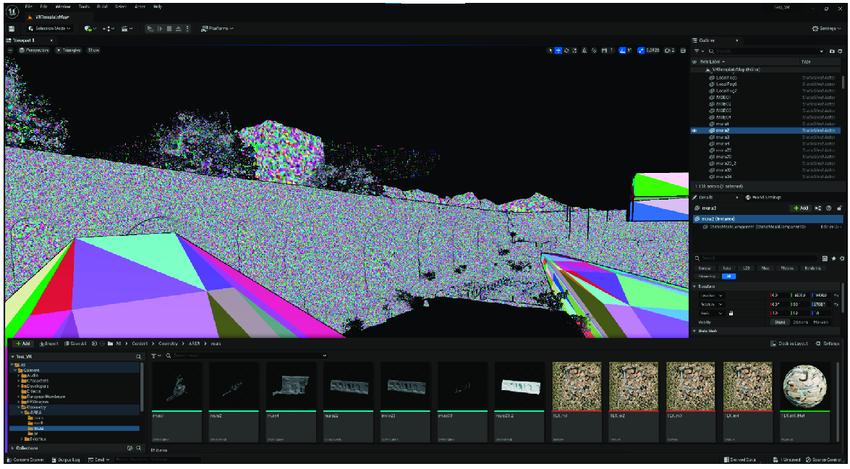Open the Platforms dropdown
The width and height of the screenshot is (850, 469).
click(217, 28)
